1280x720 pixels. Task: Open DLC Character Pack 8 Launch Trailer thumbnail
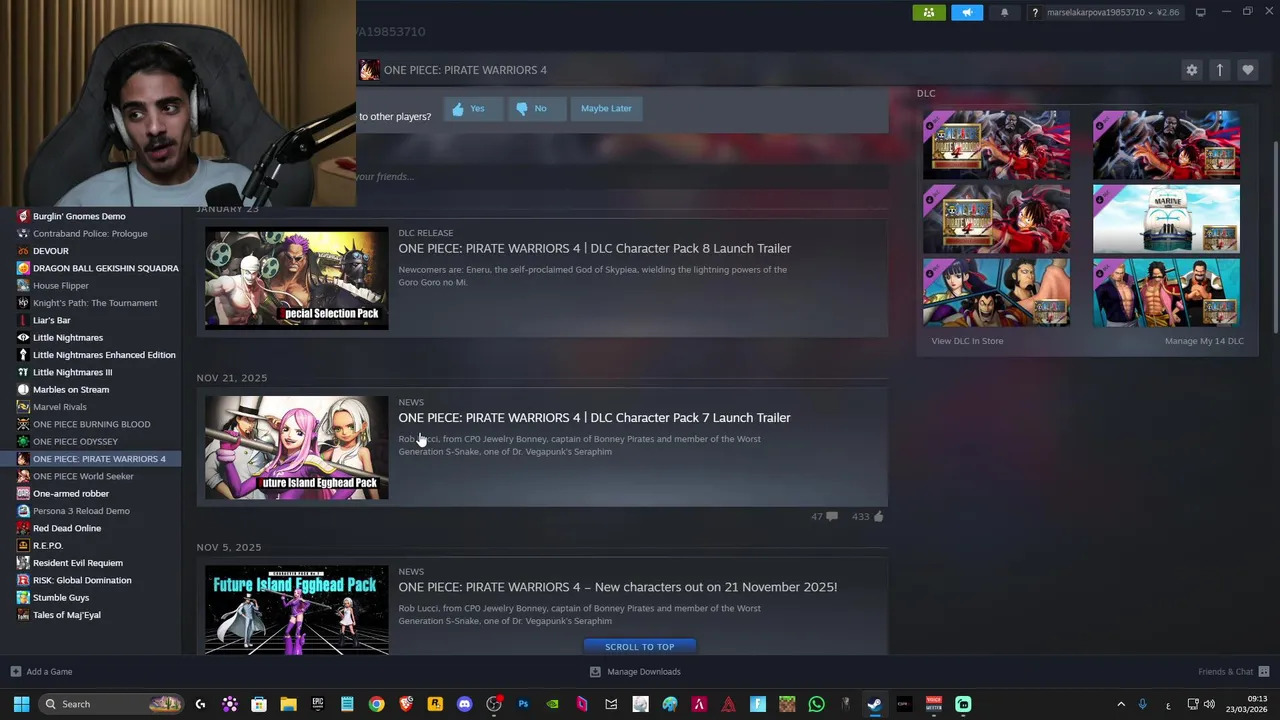pyautogui.click(x=297, y=278)
